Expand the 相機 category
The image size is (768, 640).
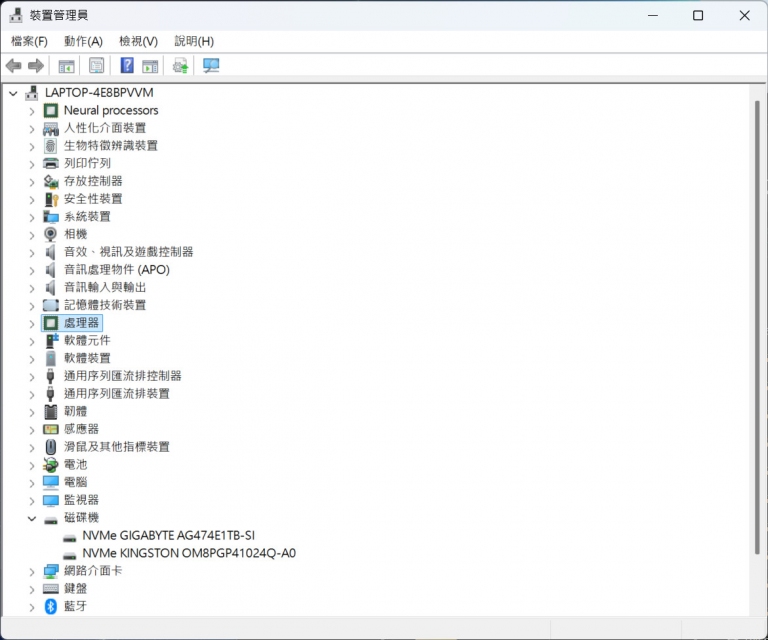pyautogui.click(x=32, y=236)
